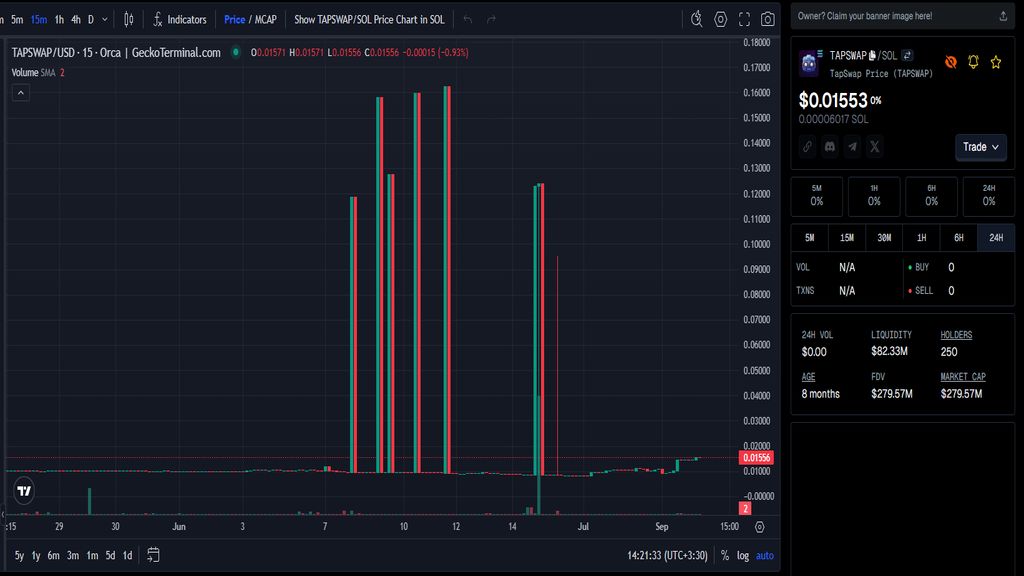Click the upload banner image icon
1024x576 pixels.
click(x=1003, y=16)
